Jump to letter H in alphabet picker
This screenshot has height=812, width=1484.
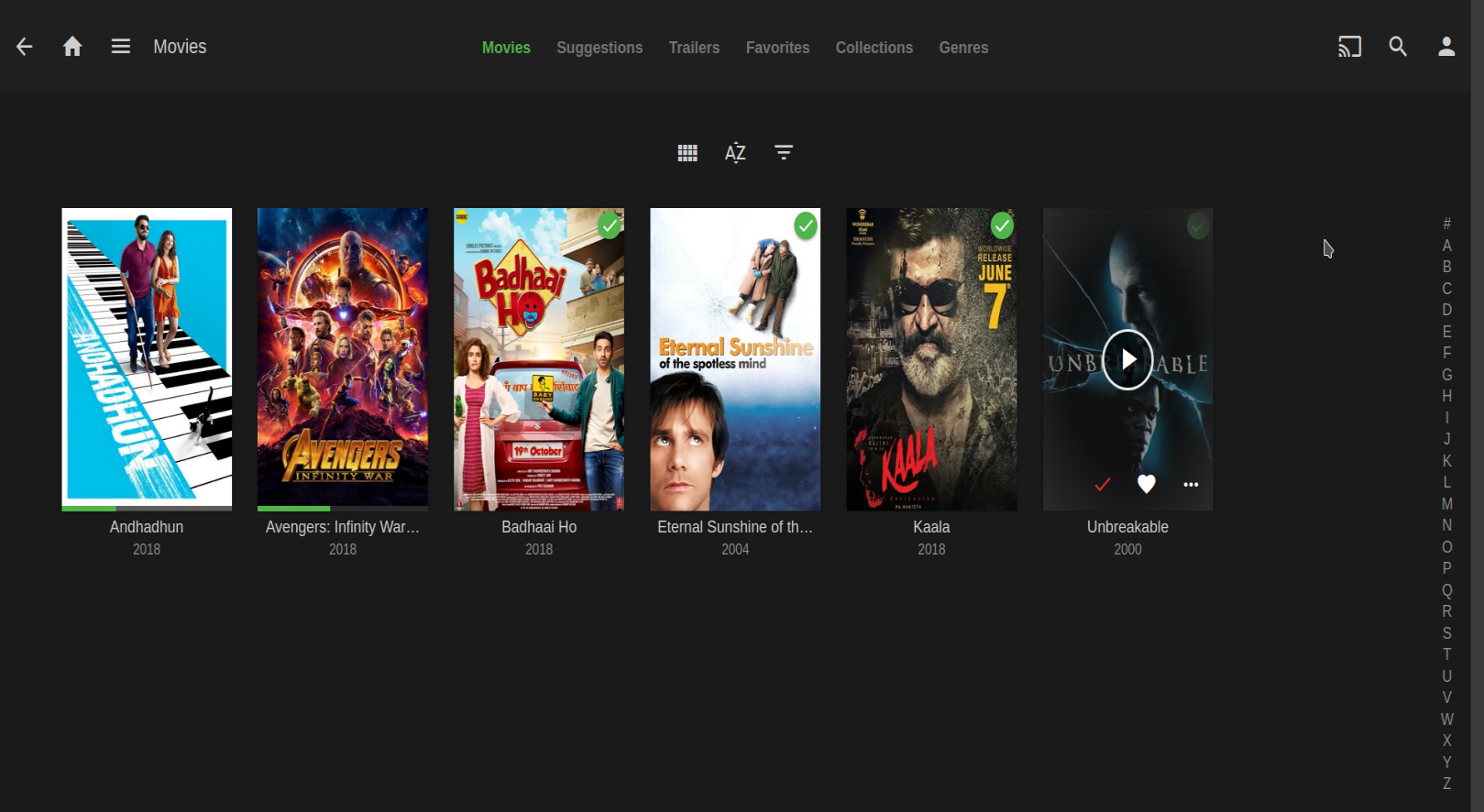(1446, 396)
